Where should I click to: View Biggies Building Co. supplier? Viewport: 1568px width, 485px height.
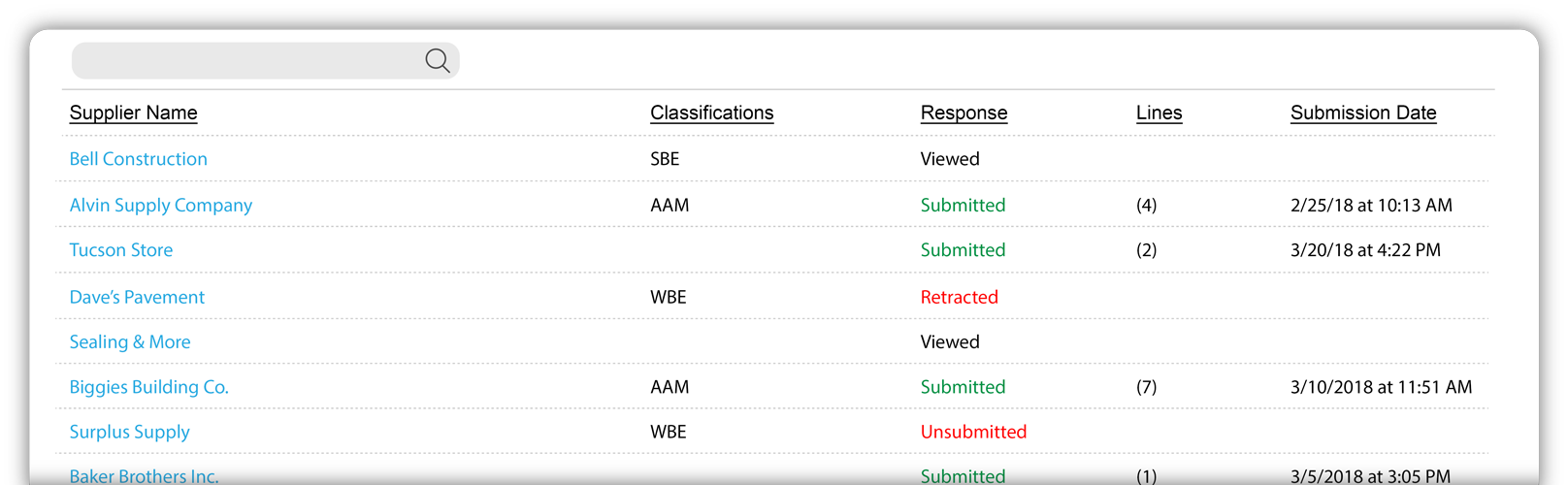coord(148,387)
